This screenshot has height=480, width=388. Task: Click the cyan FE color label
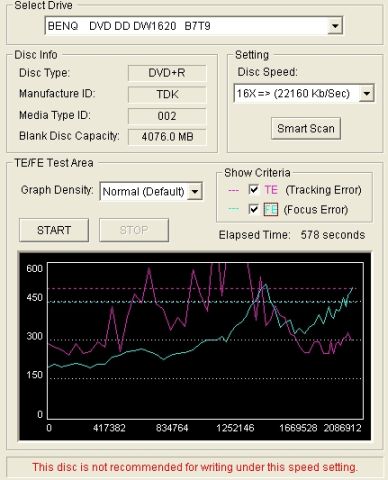pos(271,210)
